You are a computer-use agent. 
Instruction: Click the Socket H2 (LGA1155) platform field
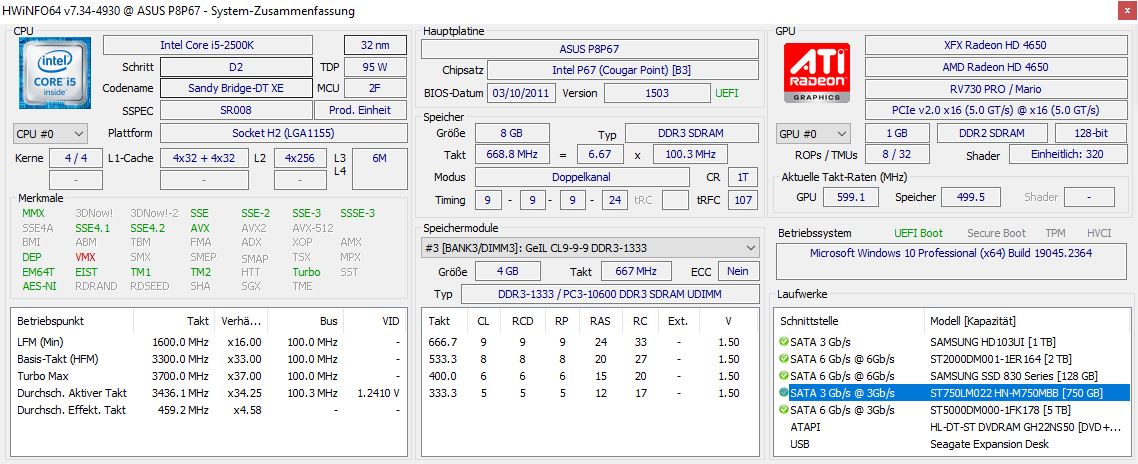pyautogui.click(x=283, y=134)
